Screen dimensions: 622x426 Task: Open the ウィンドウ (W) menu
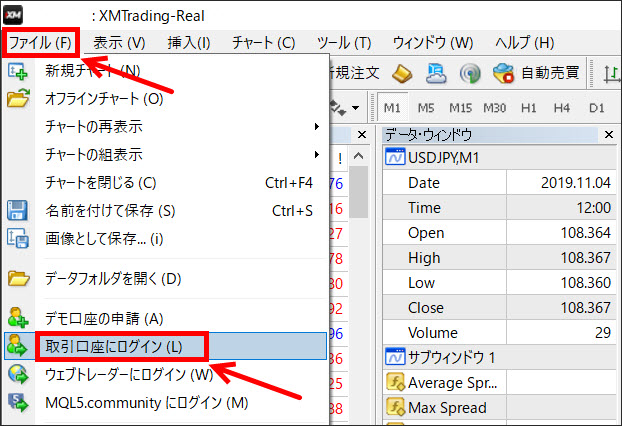433,42
